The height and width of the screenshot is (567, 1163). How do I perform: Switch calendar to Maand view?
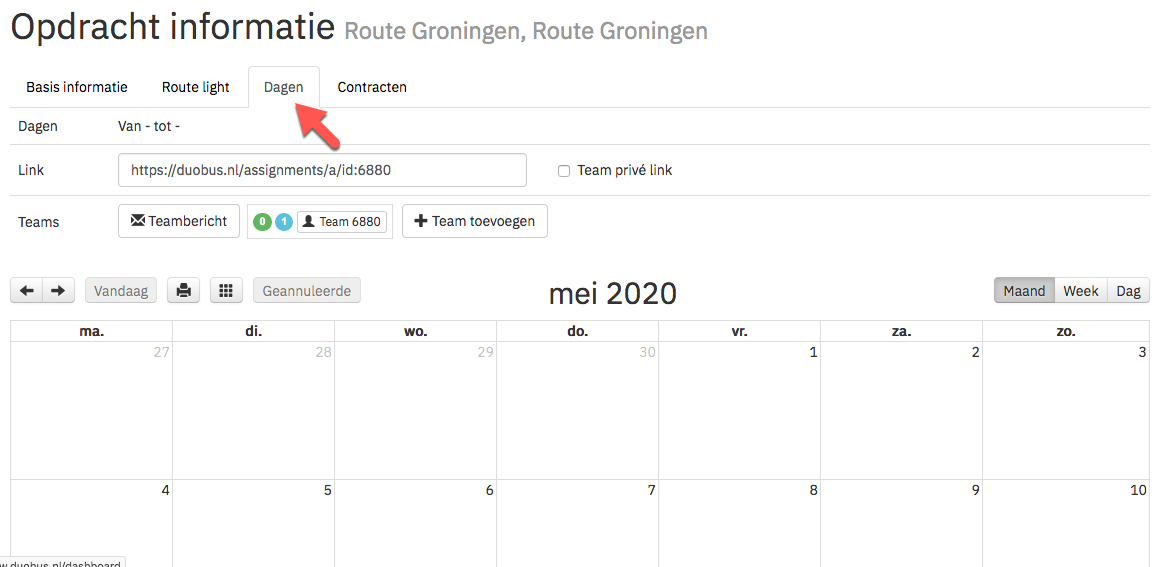[1024, 291]
